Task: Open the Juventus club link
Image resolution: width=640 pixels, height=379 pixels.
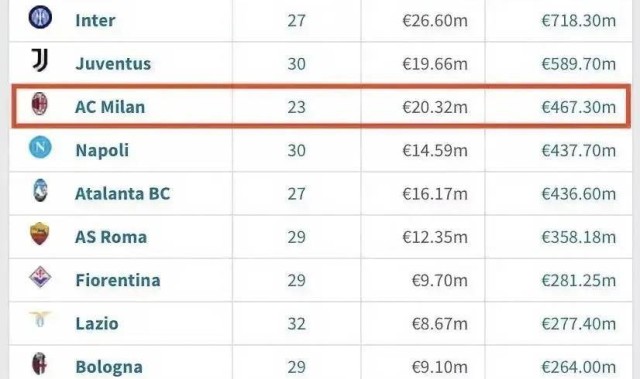Action: pos(113,64)
